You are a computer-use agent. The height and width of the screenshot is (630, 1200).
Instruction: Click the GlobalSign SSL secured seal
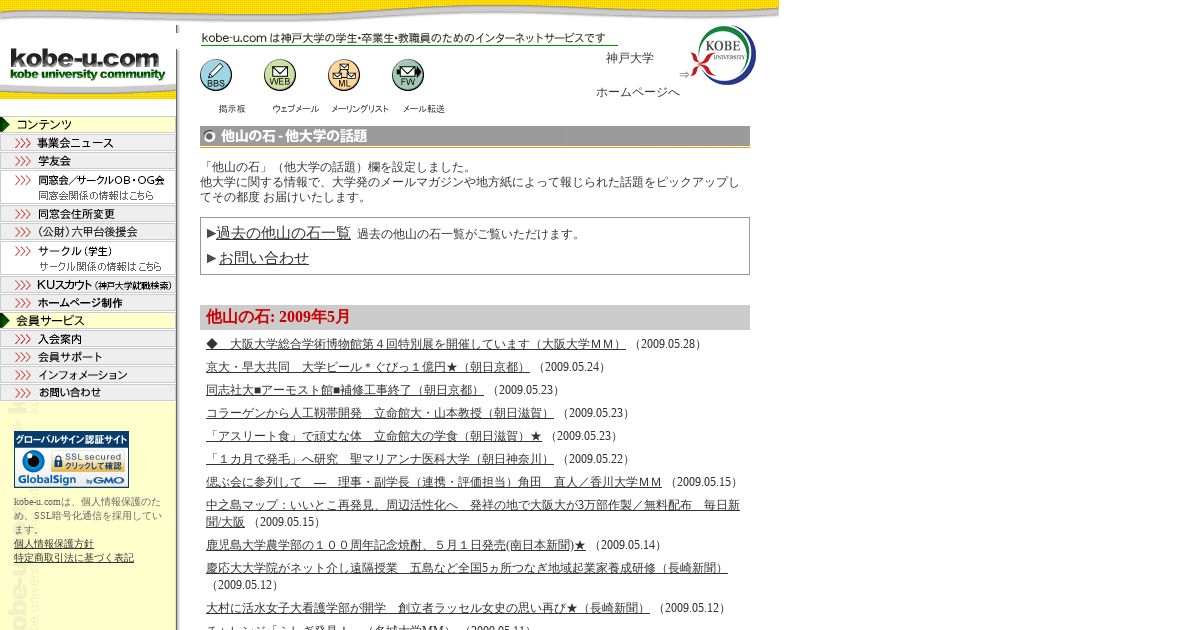(71, 460)
